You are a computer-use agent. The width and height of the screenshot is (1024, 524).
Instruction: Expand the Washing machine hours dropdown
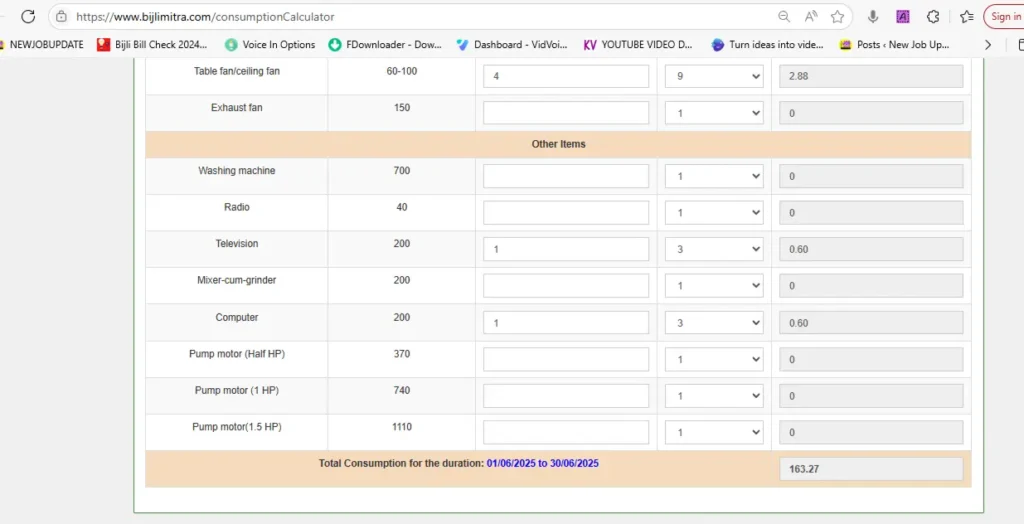(714, 176)
